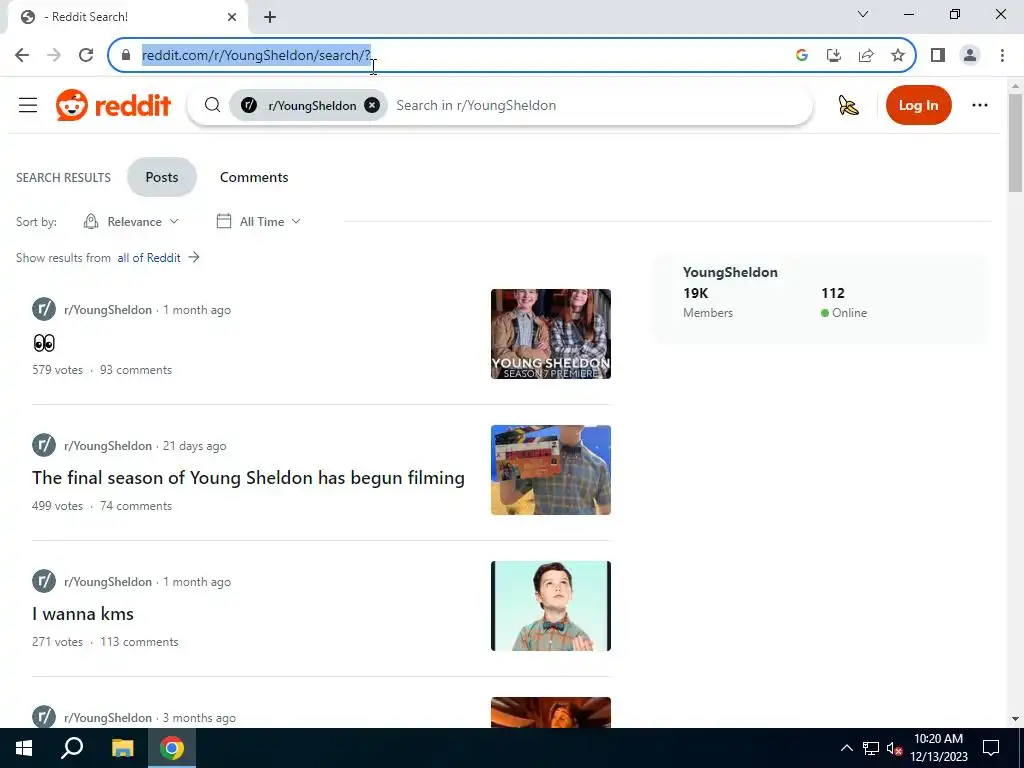Close the Reddit Search tab

(232, 17)
